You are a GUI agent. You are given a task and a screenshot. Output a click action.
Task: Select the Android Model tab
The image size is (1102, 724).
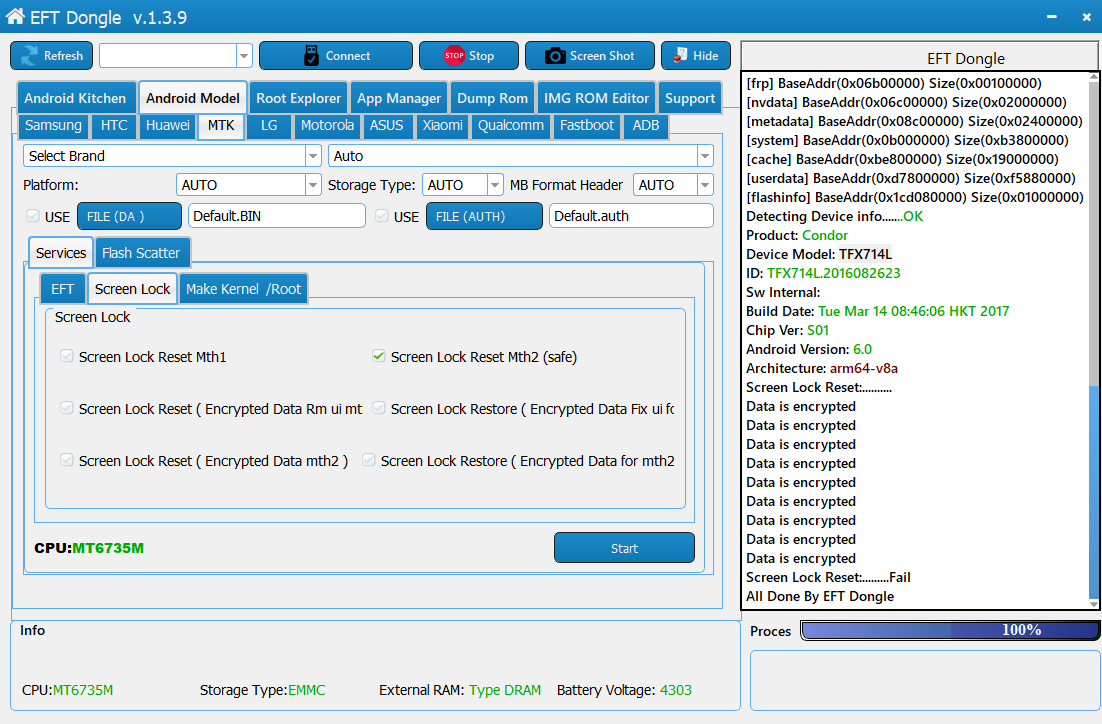(x=193, y=98)
